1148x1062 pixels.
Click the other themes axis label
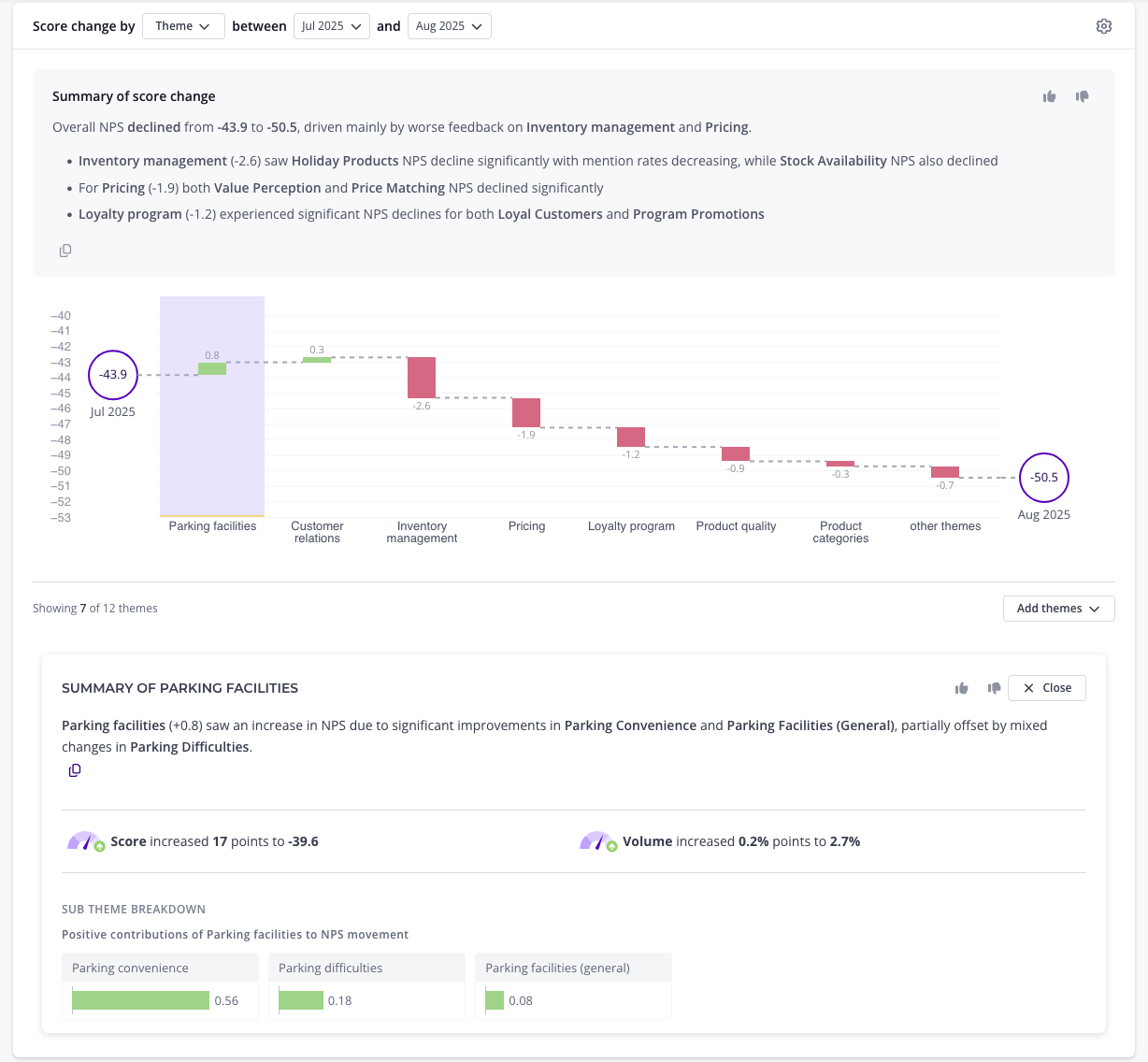coord(945,526)
